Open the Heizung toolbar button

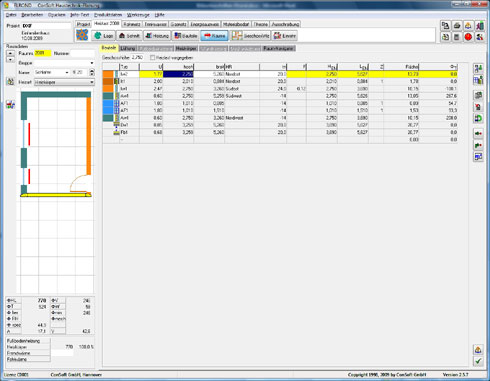[x=157, y=36]
